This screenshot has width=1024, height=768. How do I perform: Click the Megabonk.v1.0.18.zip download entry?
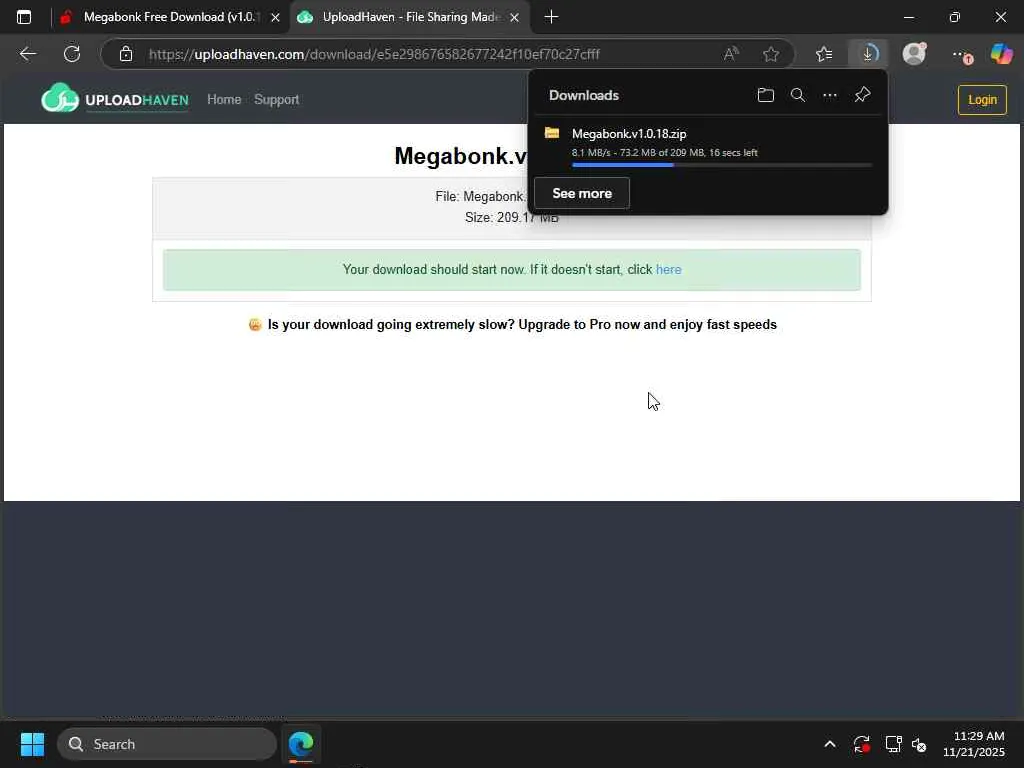[708, 146]
